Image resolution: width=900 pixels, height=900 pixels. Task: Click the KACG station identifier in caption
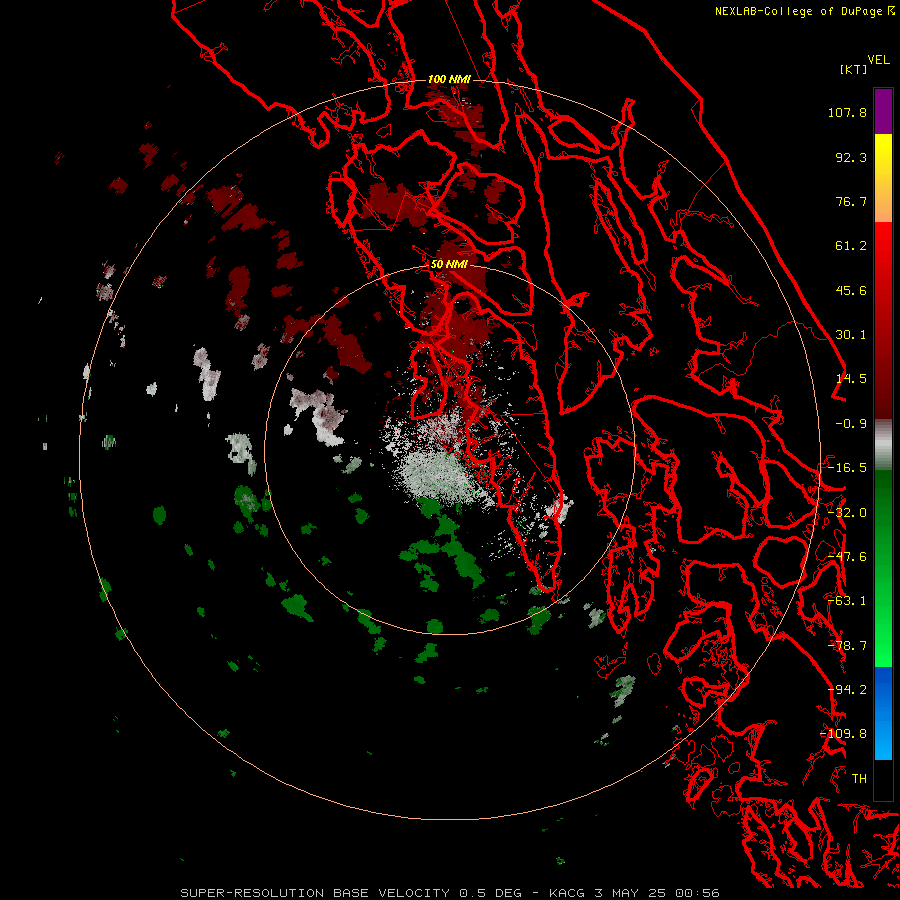click(567, 893)
